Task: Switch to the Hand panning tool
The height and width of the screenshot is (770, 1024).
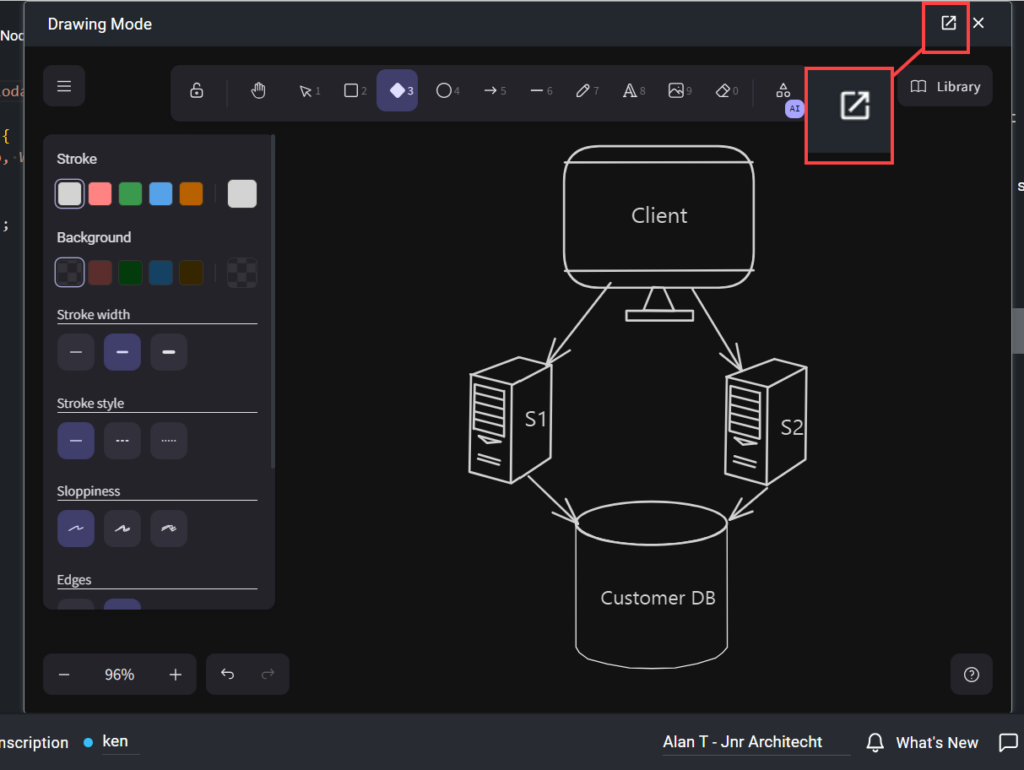Action: pos(258,90)
